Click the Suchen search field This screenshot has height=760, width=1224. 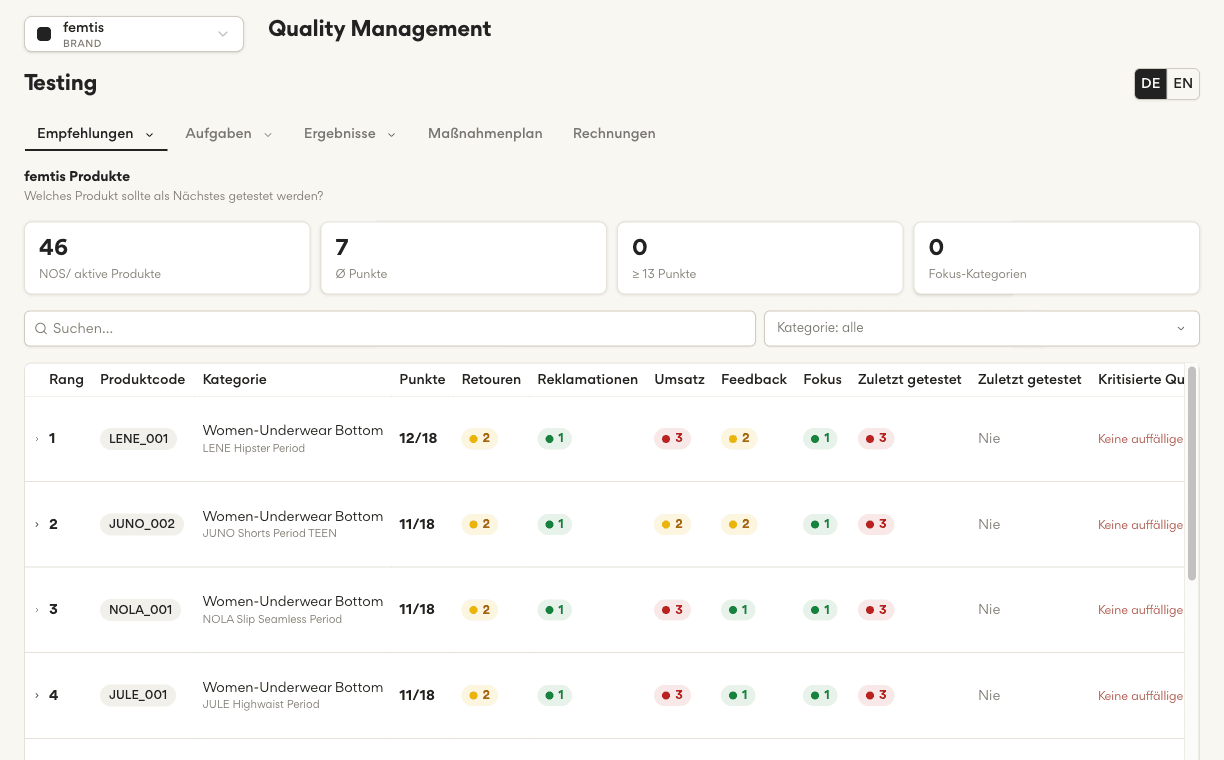390,328
